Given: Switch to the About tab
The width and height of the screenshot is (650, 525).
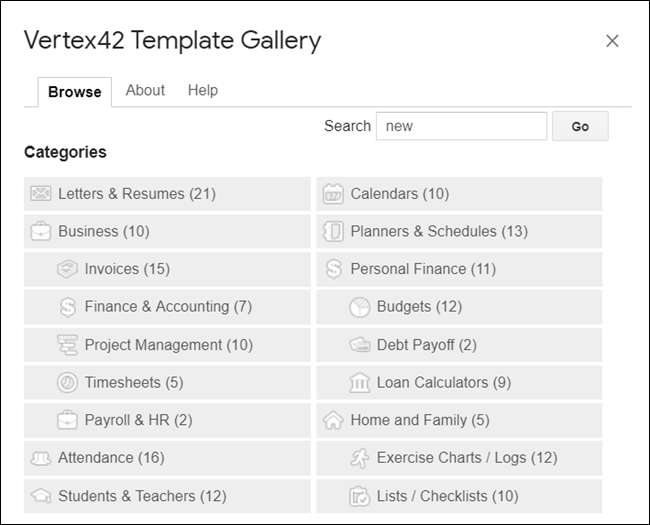Looking at the screenshot, I should [x=145, y=90].
